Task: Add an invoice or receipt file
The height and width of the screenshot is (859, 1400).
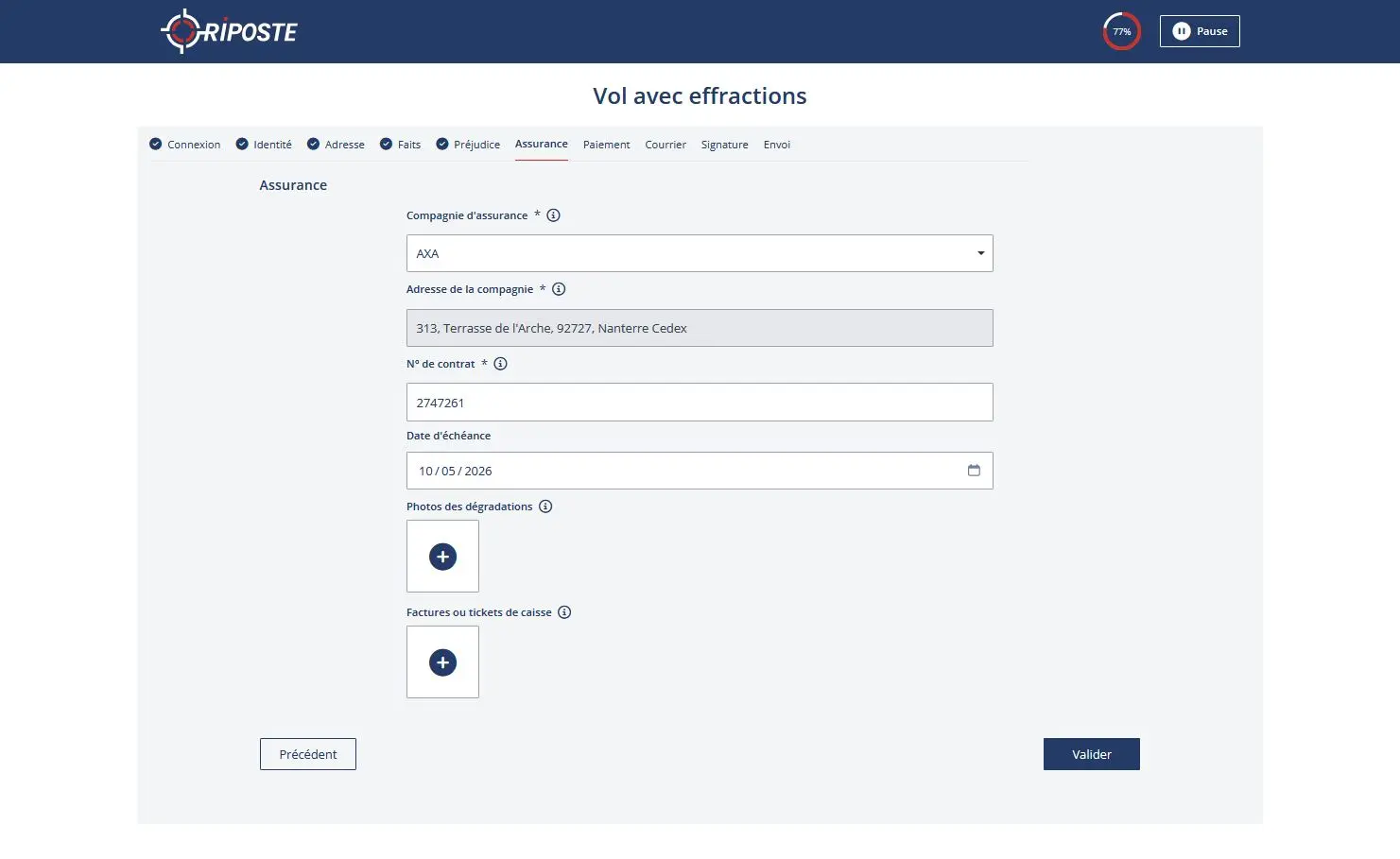Action: tap(442, 662)
